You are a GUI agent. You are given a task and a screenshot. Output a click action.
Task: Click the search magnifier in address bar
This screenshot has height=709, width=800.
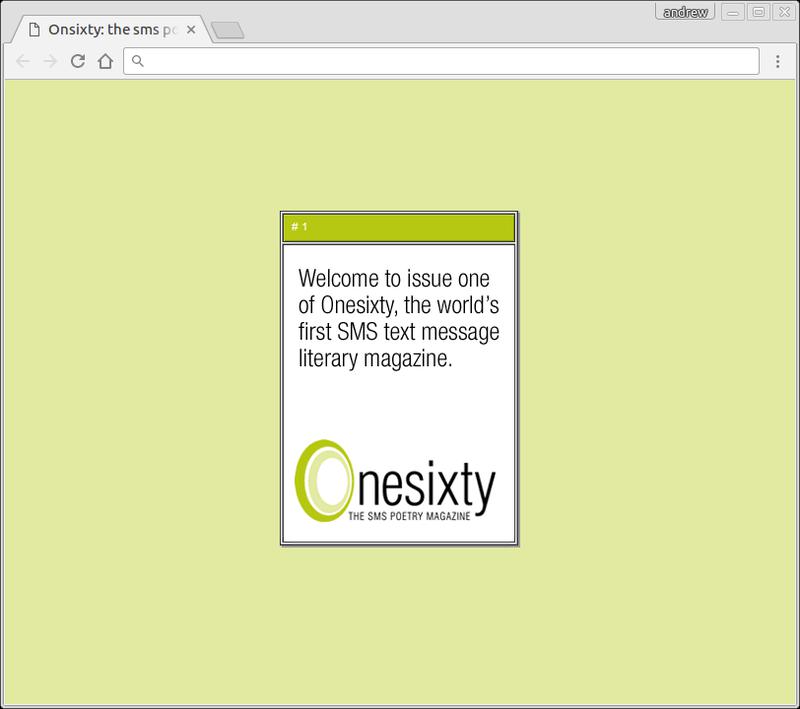tap(138, 61)
